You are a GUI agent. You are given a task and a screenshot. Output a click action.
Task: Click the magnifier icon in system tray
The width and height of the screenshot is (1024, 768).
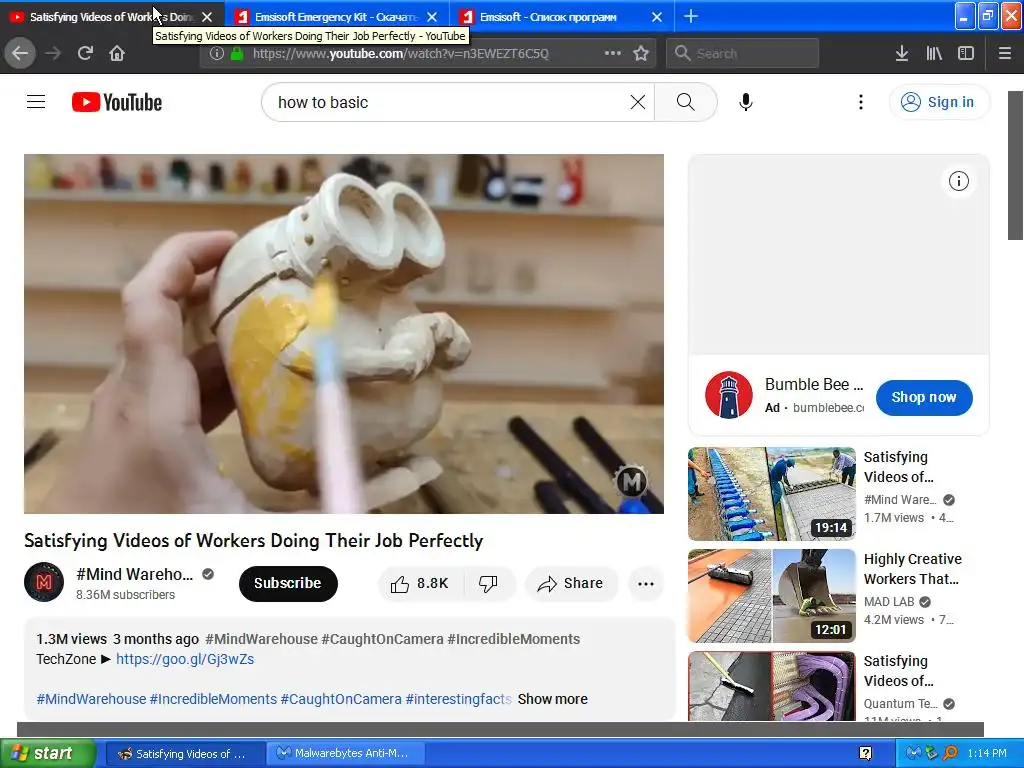pos(950,753)
